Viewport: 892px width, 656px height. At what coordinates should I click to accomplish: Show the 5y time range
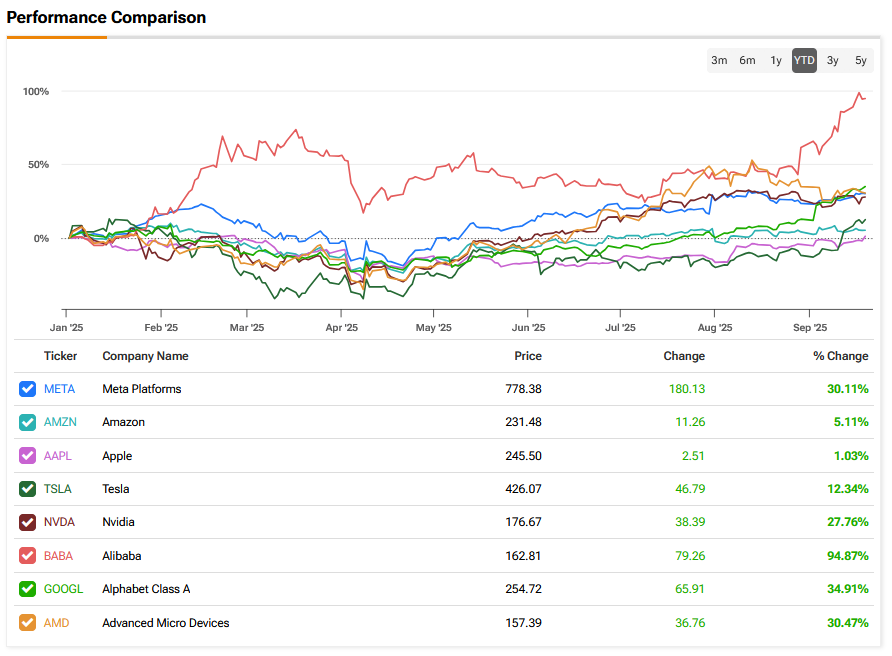click(x=861, y=60)
